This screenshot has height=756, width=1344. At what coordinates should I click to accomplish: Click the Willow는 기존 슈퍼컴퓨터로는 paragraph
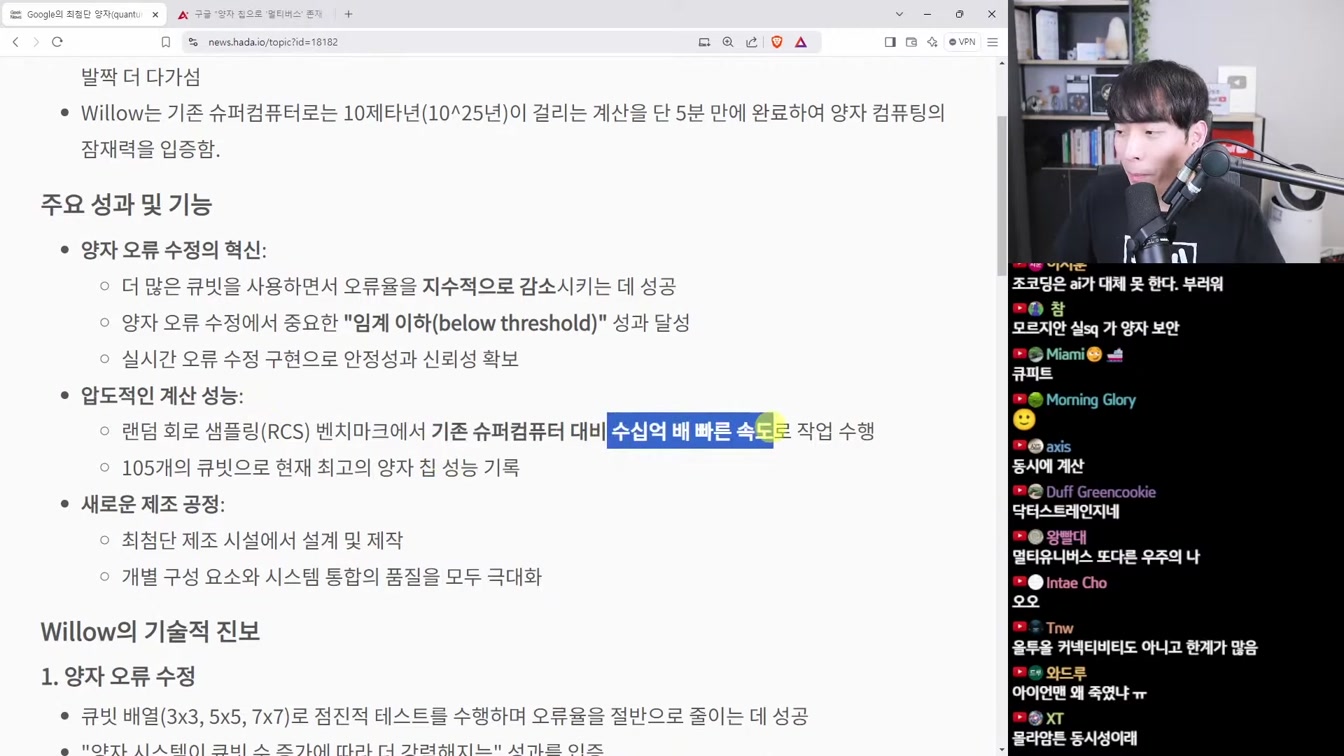(513, 130)
